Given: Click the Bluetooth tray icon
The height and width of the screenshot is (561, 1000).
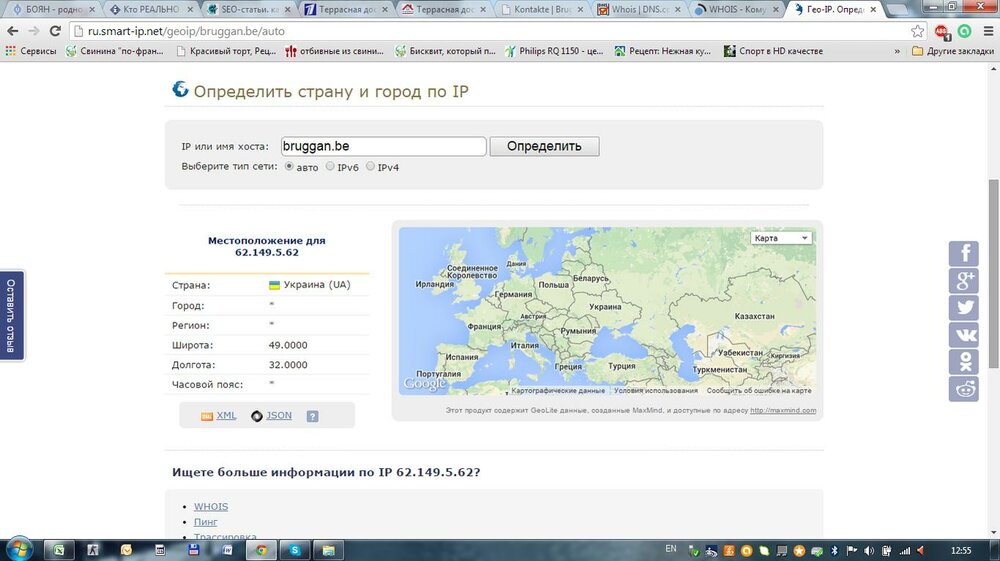Looking at the screenshot, I should point(834,550).
